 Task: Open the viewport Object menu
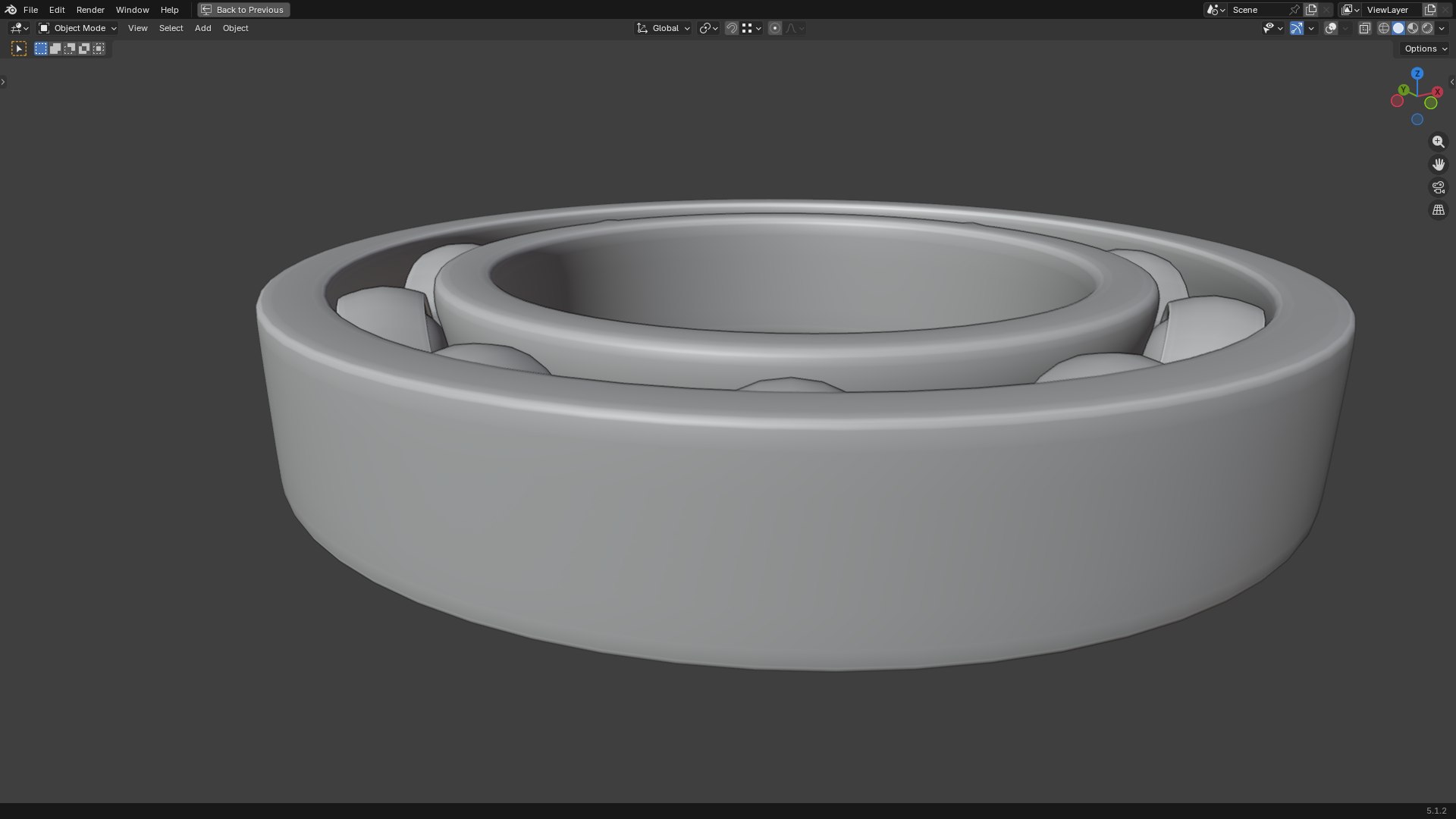[x=235, y=28]
